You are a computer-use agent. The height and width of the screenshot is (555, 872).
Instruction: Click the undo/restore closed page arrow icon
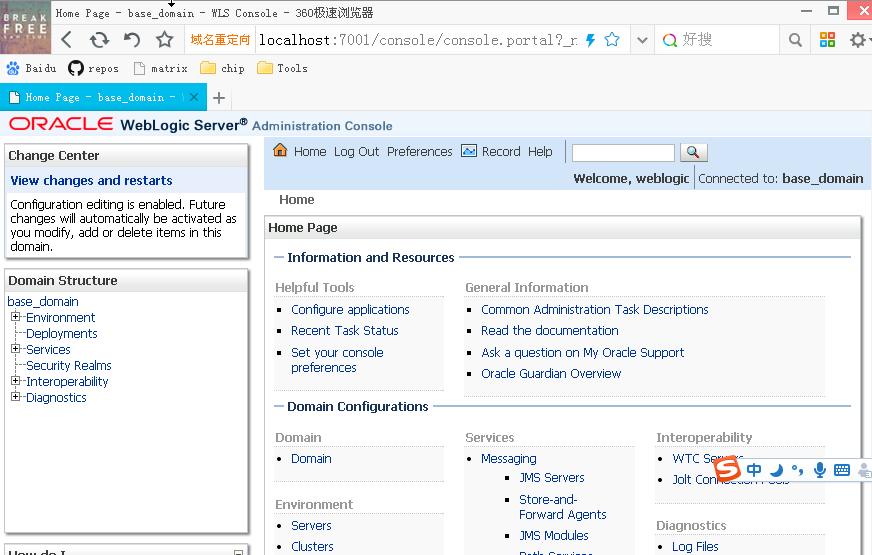coord(132,39)
